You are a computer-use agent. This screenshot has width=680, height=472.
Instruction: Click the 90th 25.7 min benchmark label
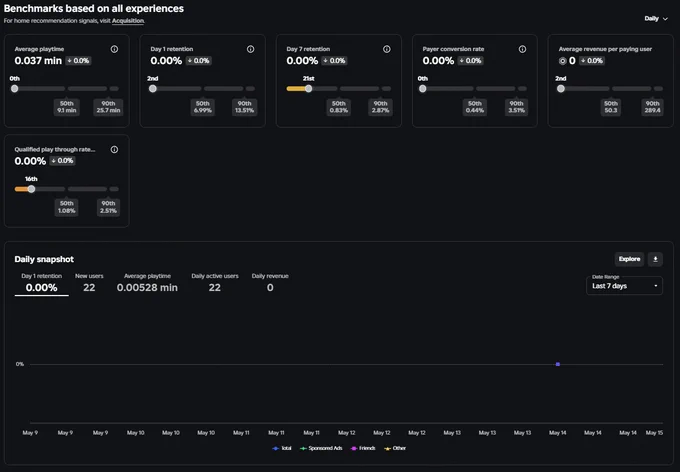coord(108,107)
